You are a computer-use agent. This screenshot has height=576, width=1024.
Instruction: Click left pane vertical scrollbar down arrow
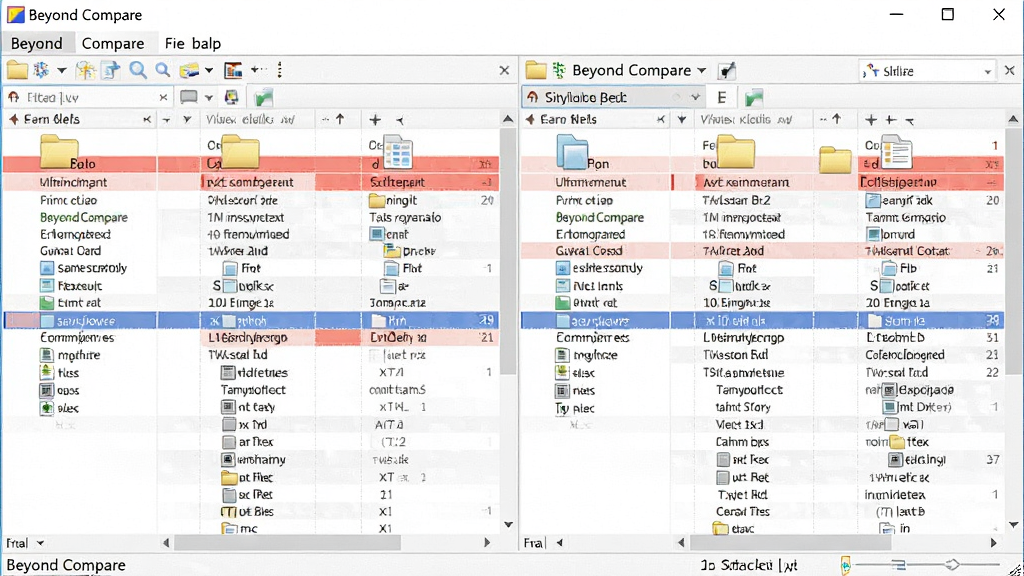click(x=508, y=524)
